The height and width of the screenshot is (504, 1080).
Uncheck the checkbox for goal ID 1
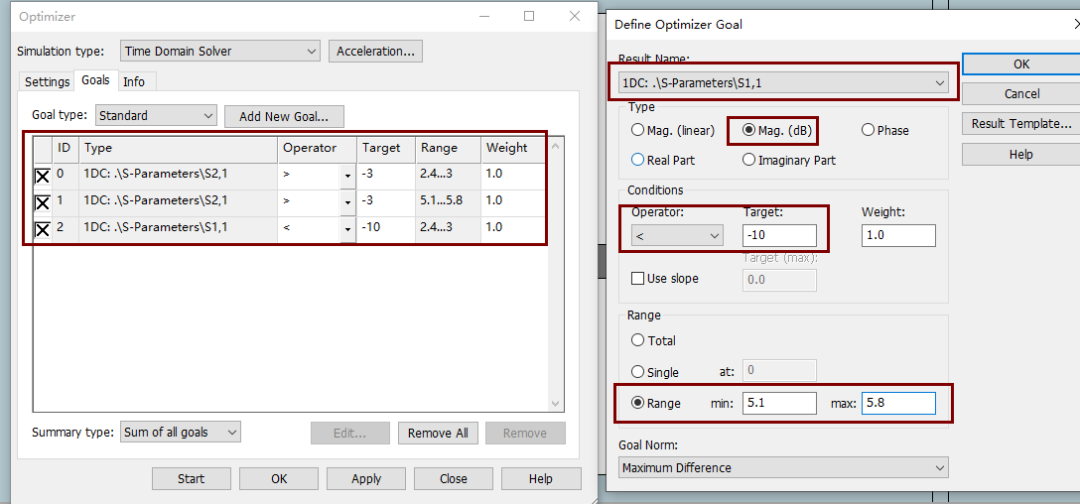(42, 203)
